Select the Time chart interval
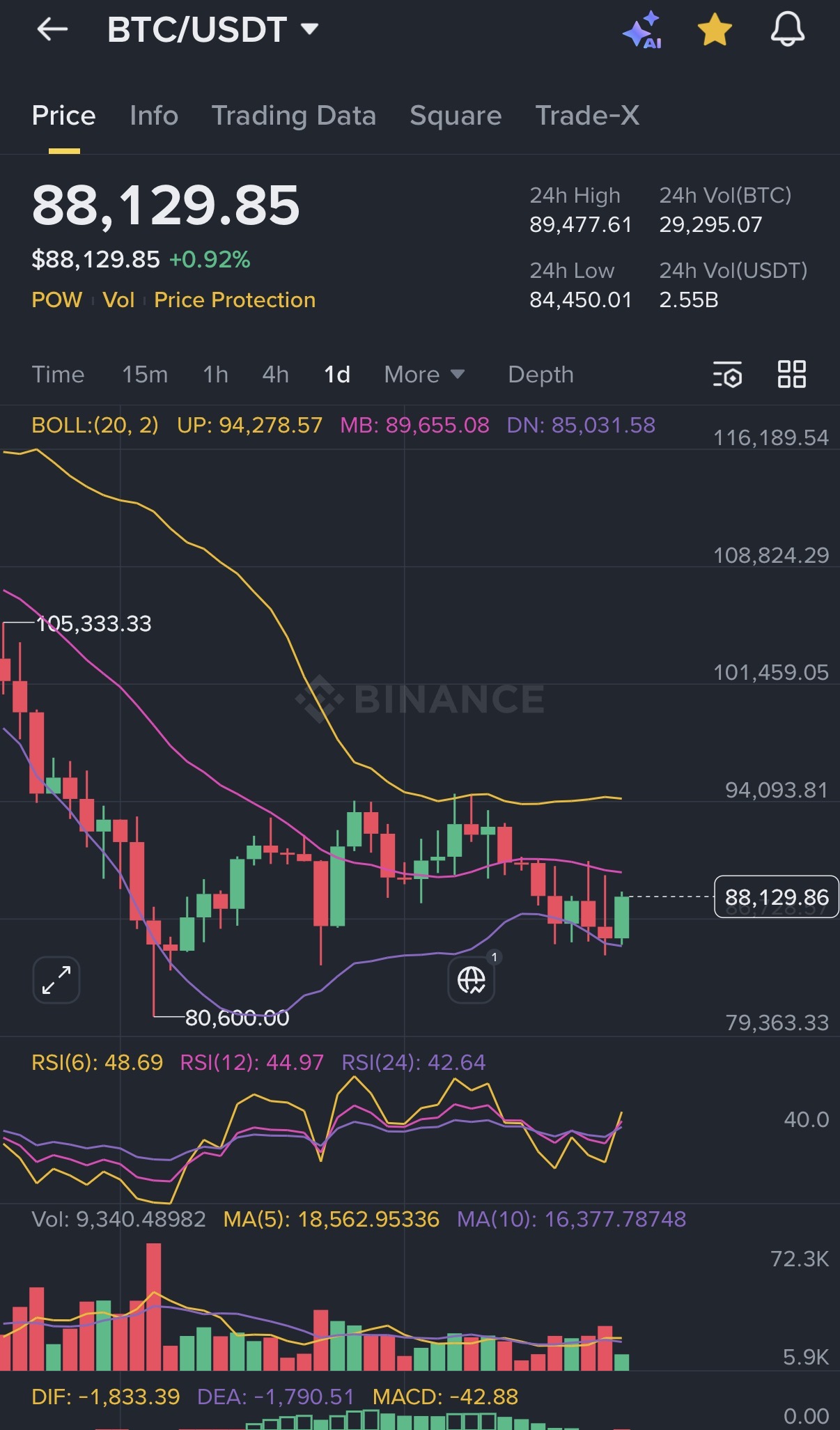The height and width of the screenshot is (1430, 840). click(59, 375)
